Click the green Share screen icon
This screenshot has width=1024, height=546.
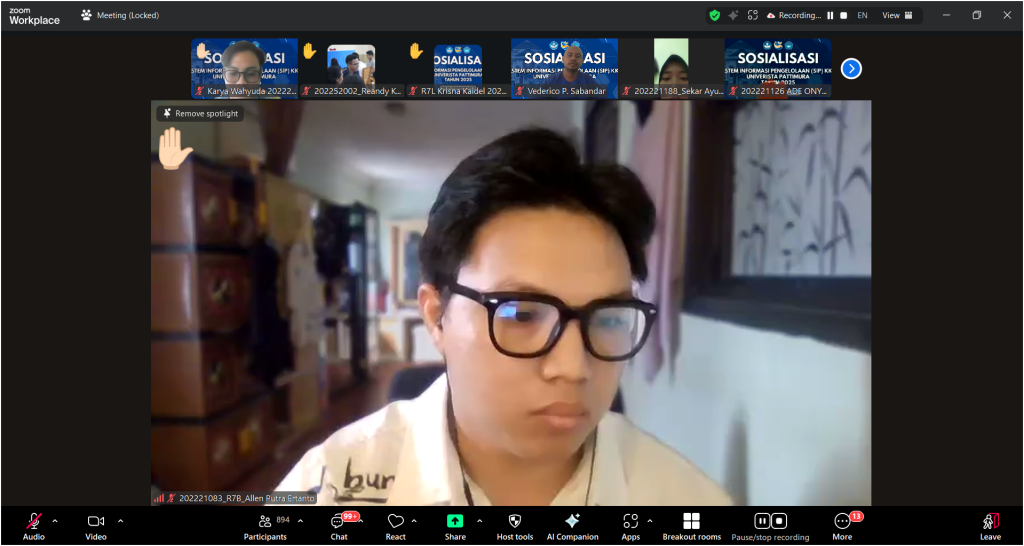(x=455, y=521)
